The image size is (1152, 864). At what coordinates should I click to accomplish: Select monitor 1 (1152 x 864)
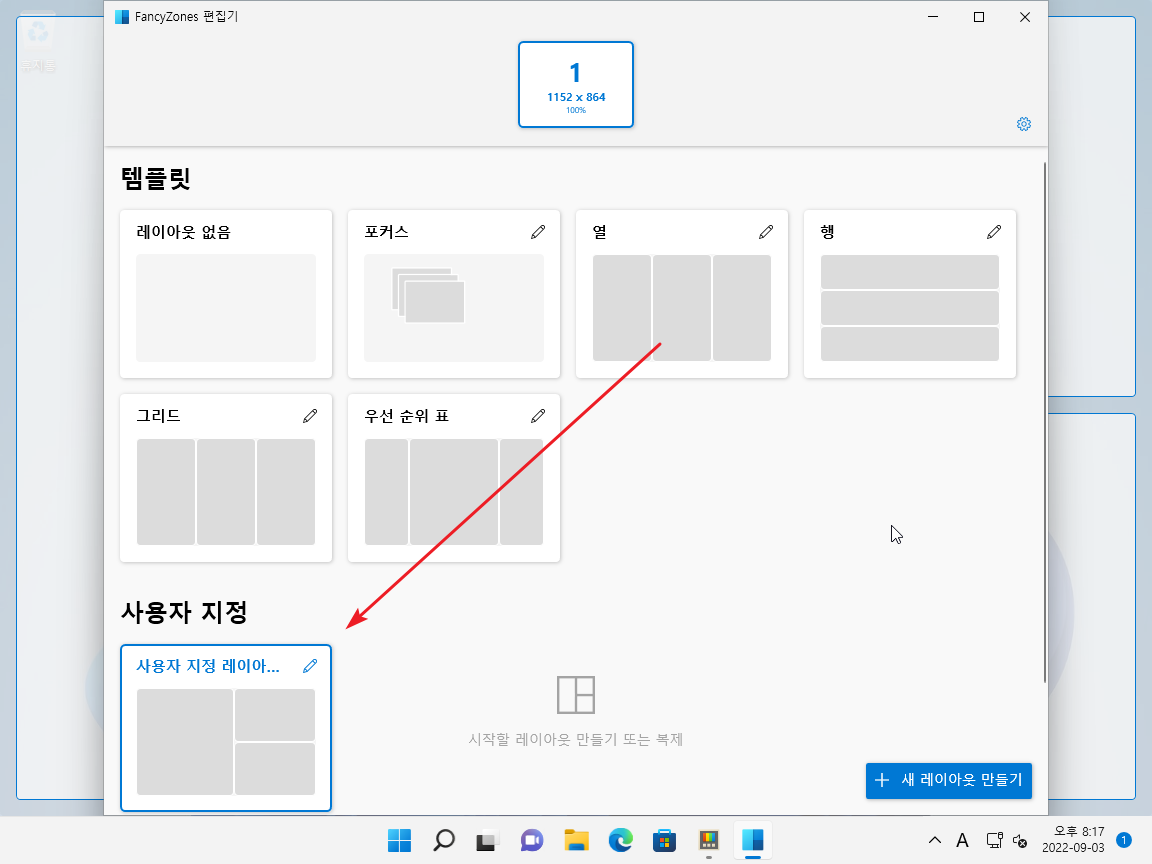click(x=576, y=84)
